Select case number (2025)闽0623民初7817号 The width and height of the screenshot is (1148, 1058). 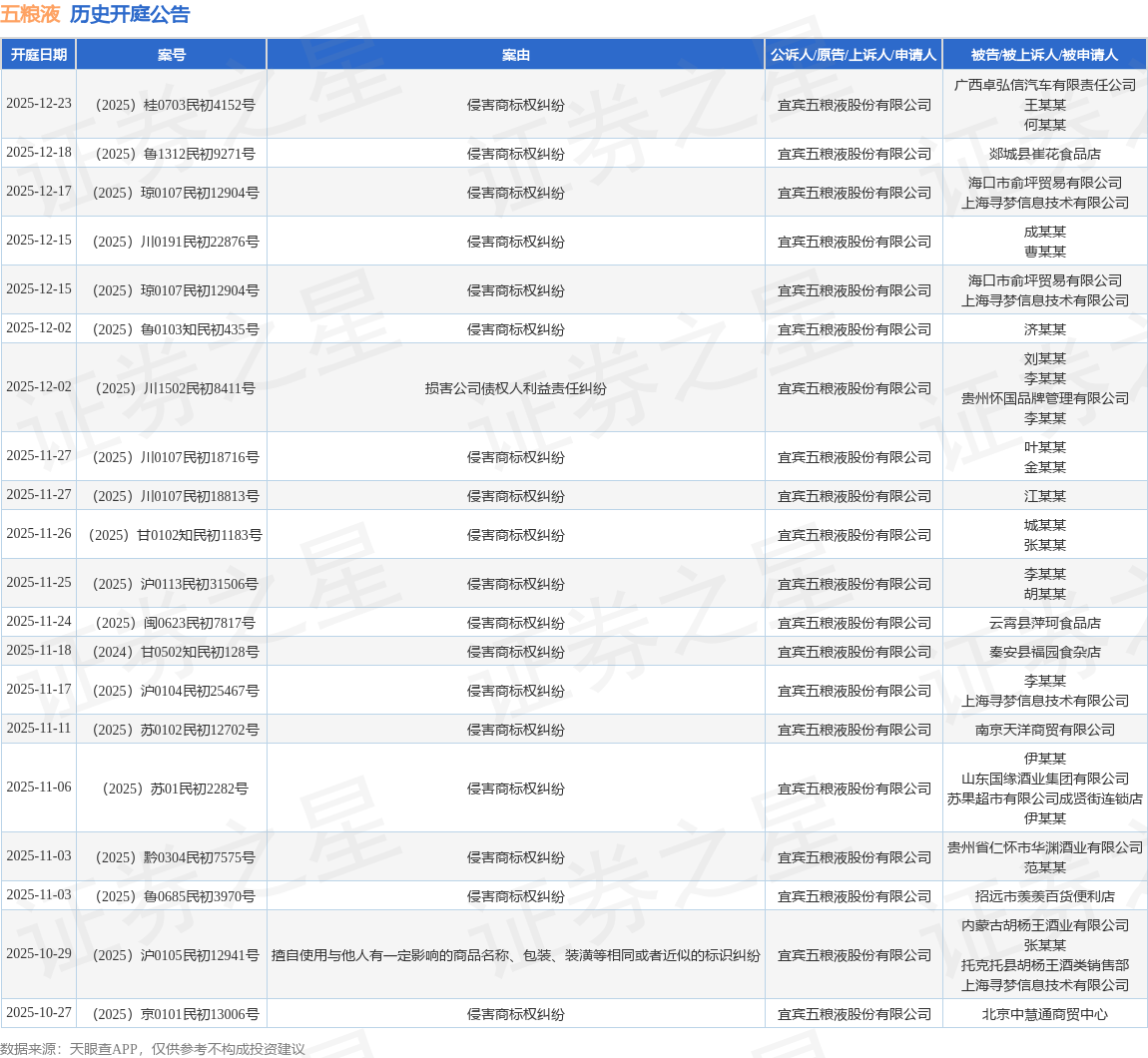[172, 623]
